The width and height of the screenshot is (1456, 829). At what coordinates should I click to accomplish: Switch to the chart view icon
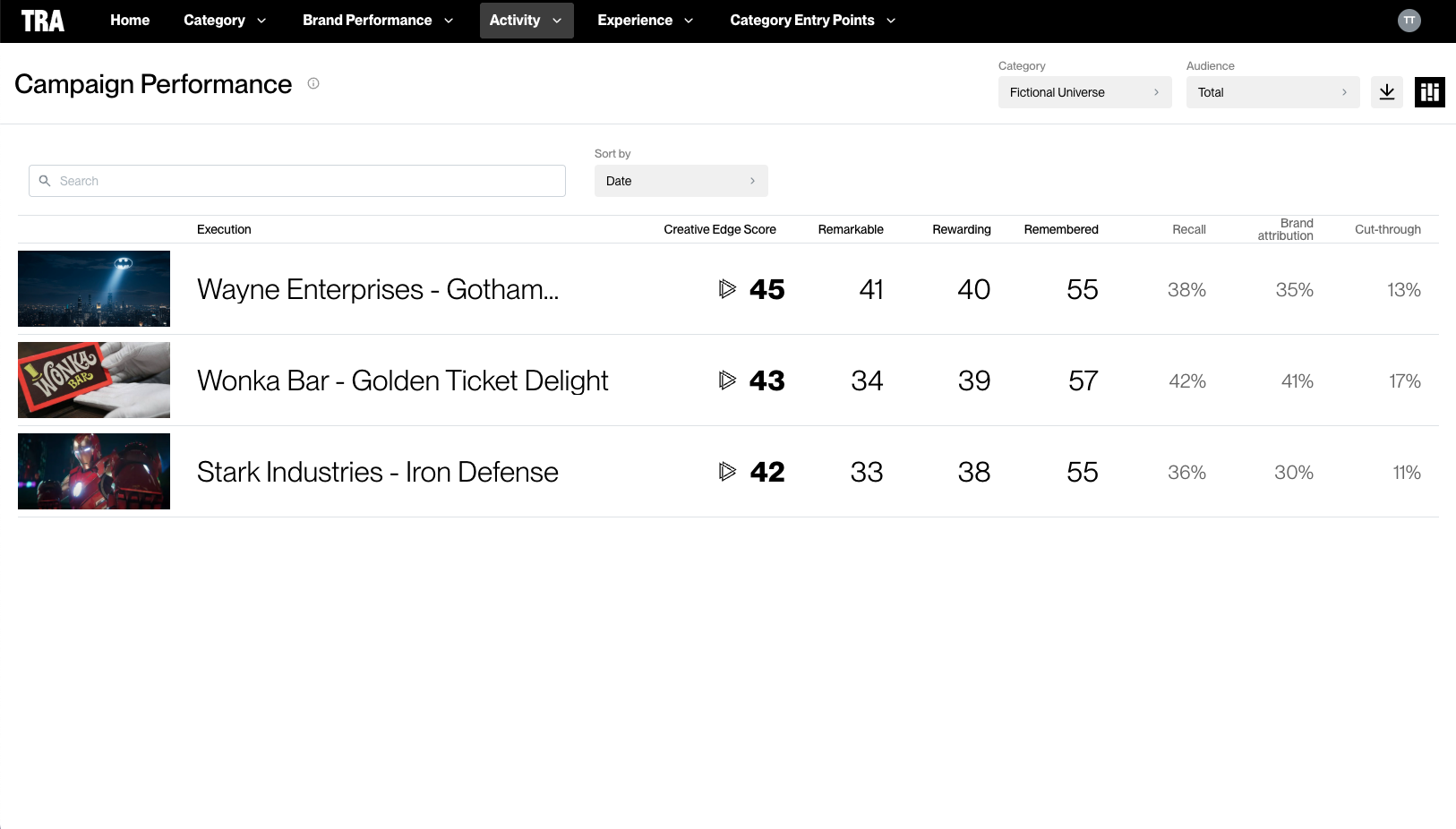click(x=1430, y=92)
